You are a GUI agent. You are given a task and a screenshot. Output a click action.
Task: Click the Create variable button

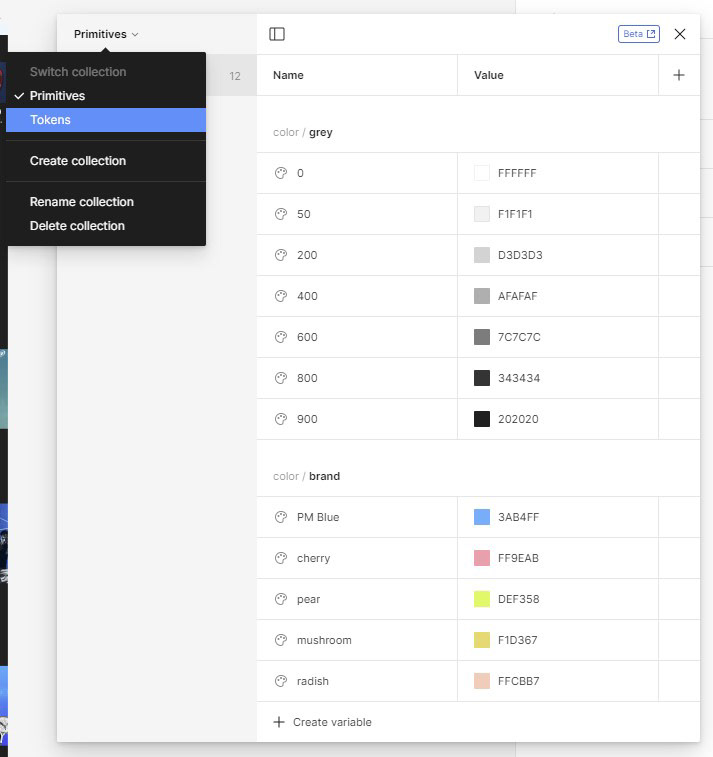[322, 722]
